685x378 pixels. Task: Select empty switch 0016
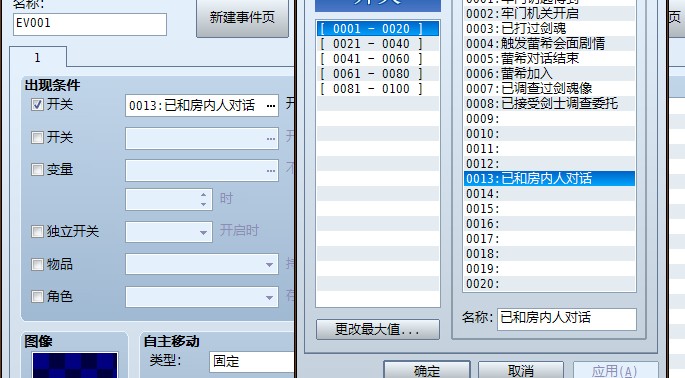coord(549,224)
